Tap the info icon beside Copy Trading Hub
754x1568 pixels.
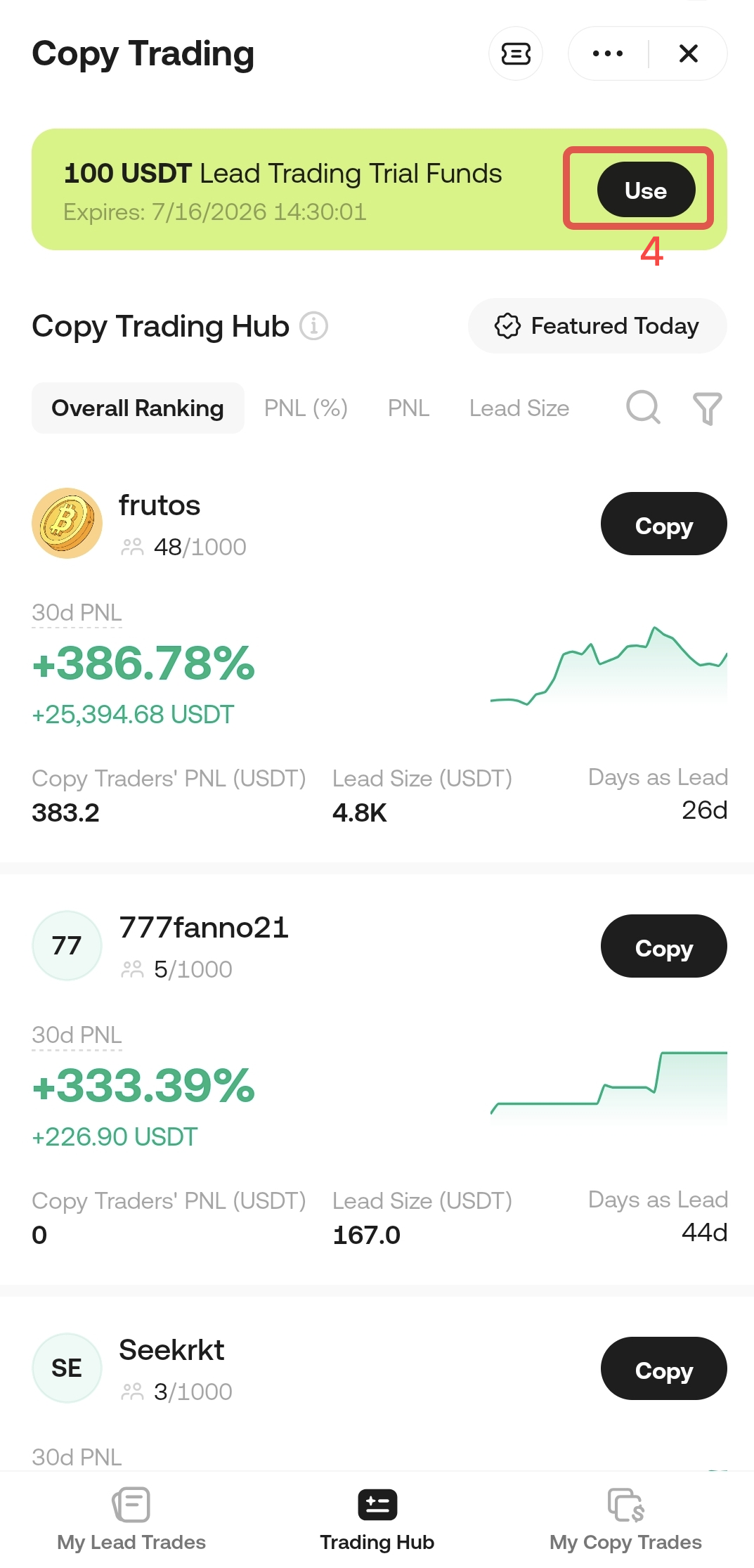click(314, 326)
